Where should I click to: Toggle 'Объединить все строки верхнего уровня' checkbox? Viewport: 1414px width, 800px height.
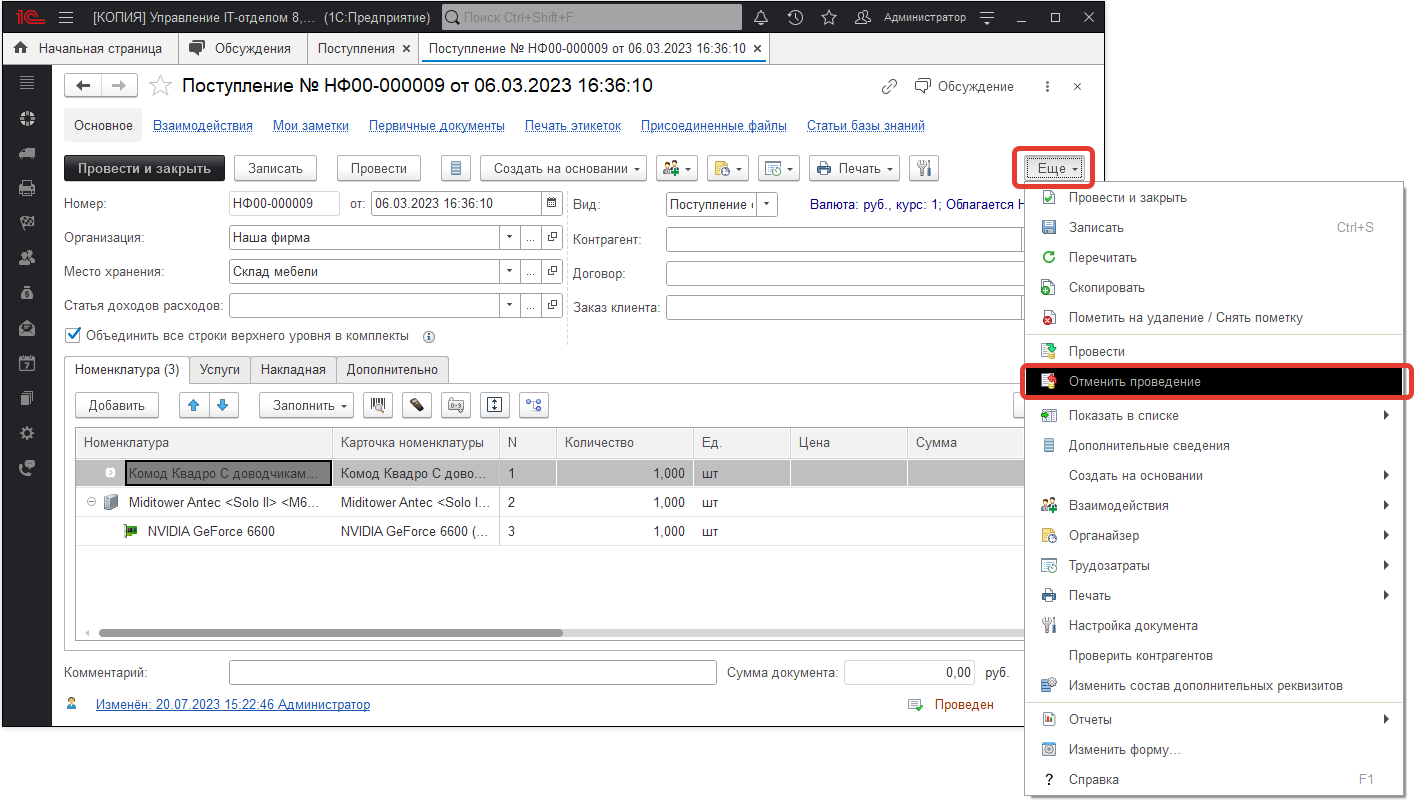tap(72, 335)
